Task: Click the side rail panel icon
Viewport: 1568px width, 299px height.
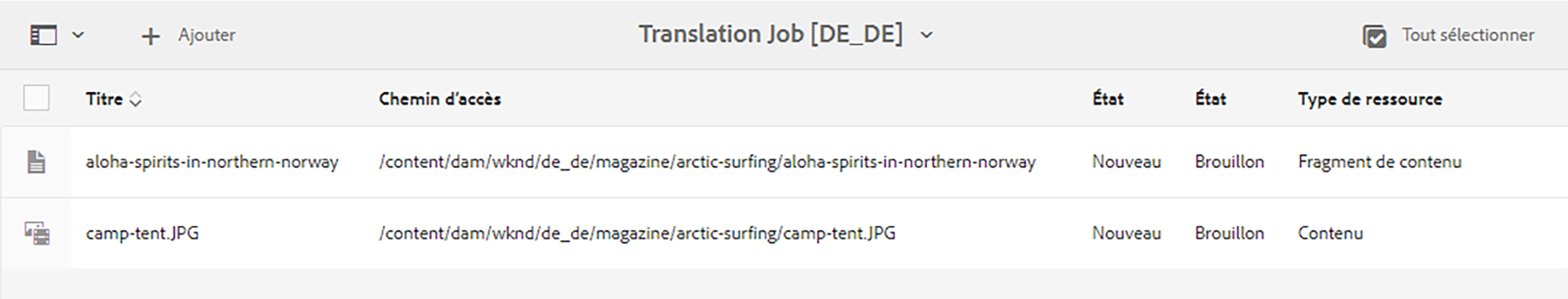Action: [x=43, y=35]
